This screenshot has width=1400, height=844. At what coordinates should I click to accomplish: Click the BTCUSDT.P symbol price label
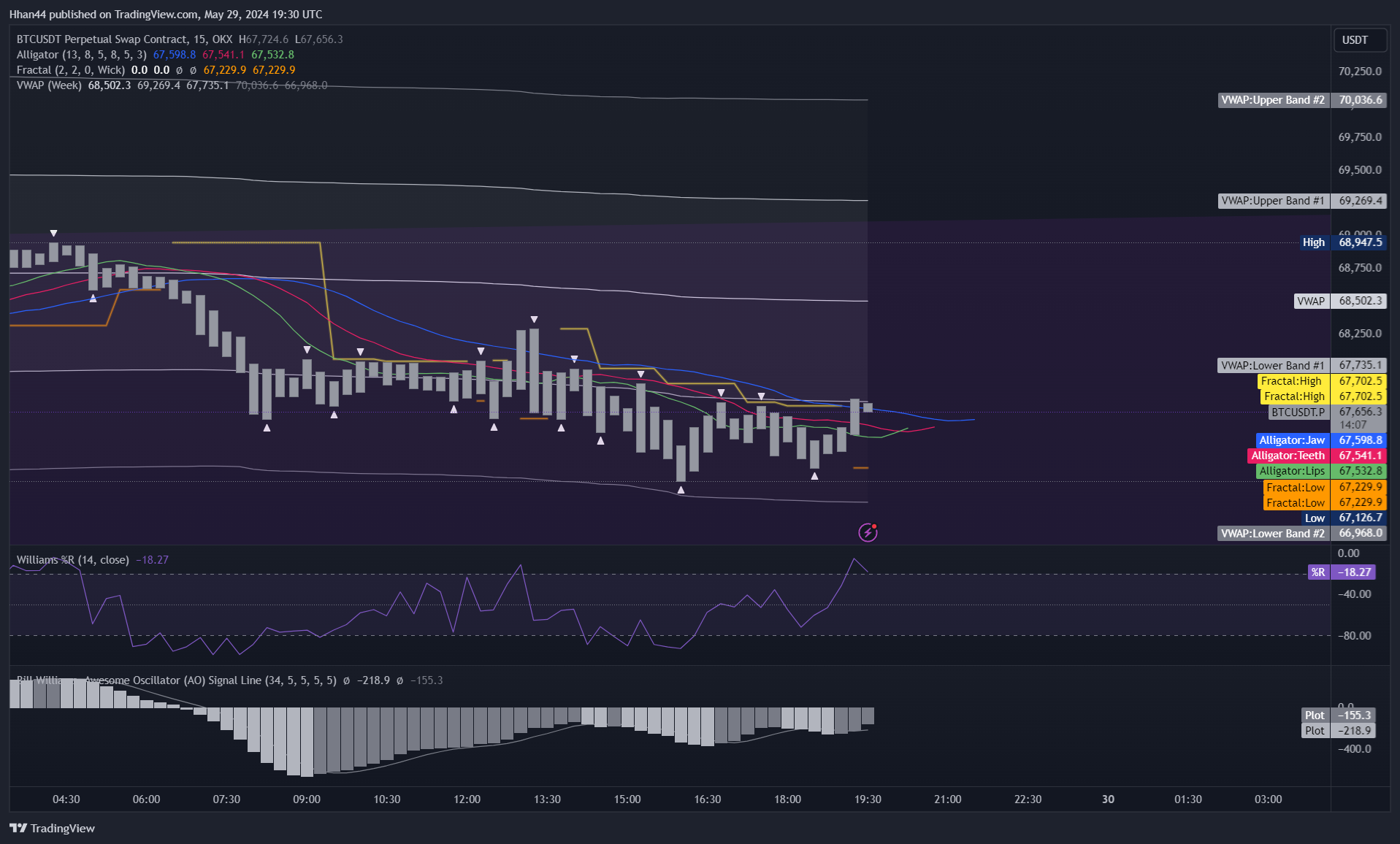click(x=1298, y=412)
